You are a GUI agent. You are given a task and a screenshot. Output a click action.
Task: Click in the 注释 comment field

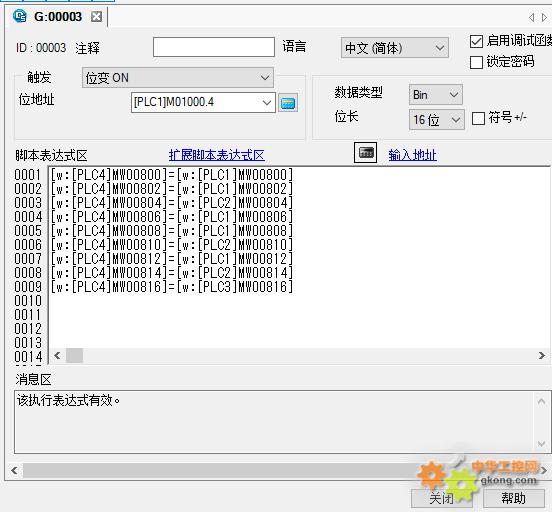click(x=214, y=47)
